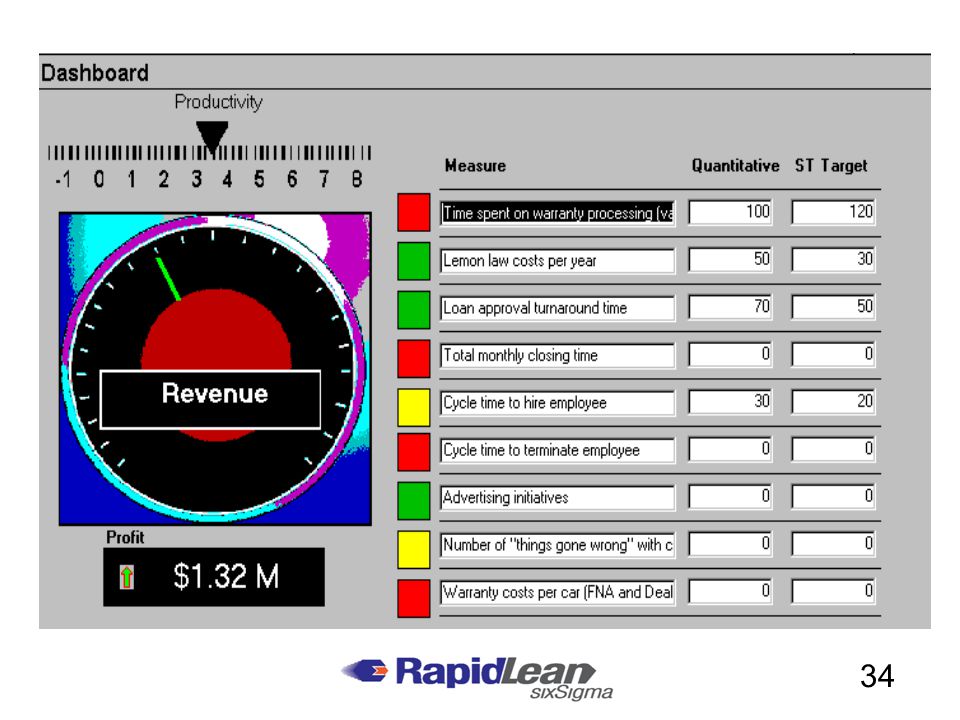This screenshot has height=720, width=960.
Task: Click the Revenue gauge dial
Action: tap(215, 369)
